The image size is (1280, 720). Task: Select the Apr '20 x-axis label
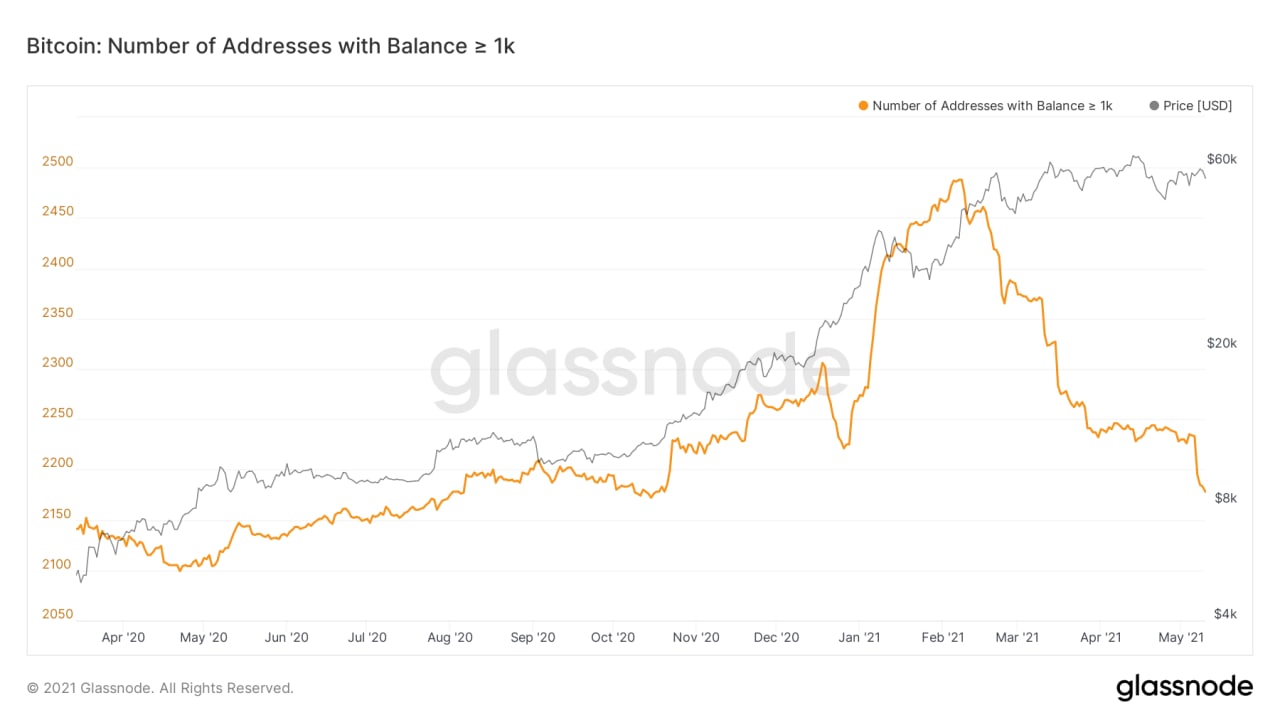[124, 637]
